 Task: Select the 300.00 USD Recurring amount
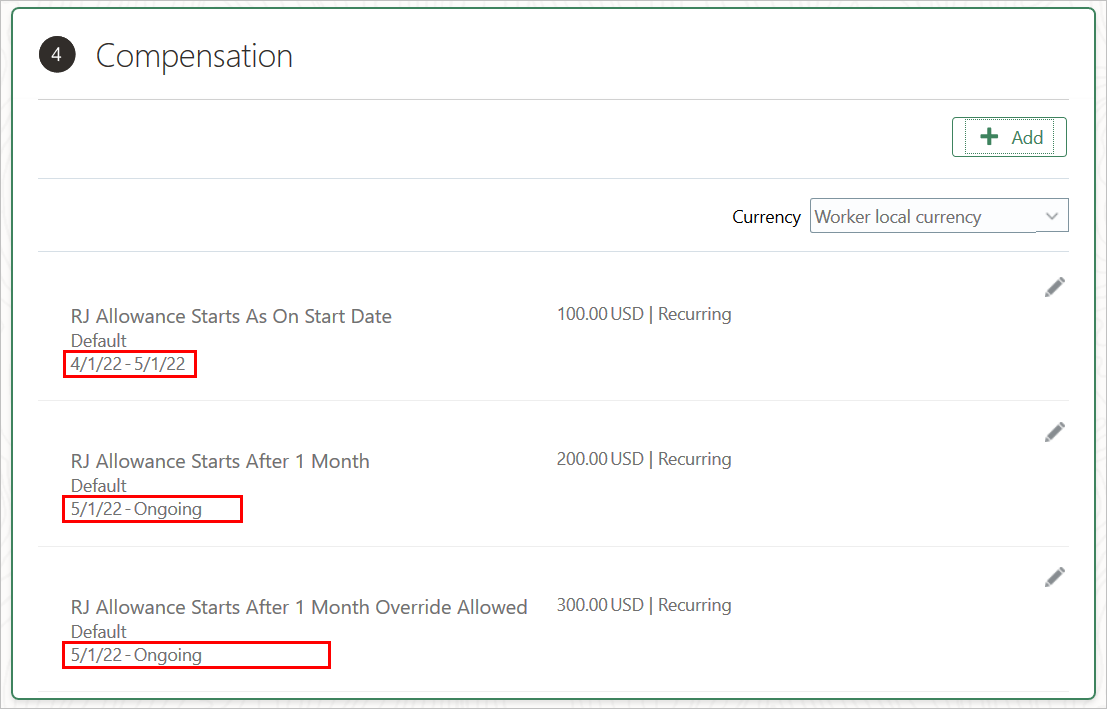click(644, 605)
